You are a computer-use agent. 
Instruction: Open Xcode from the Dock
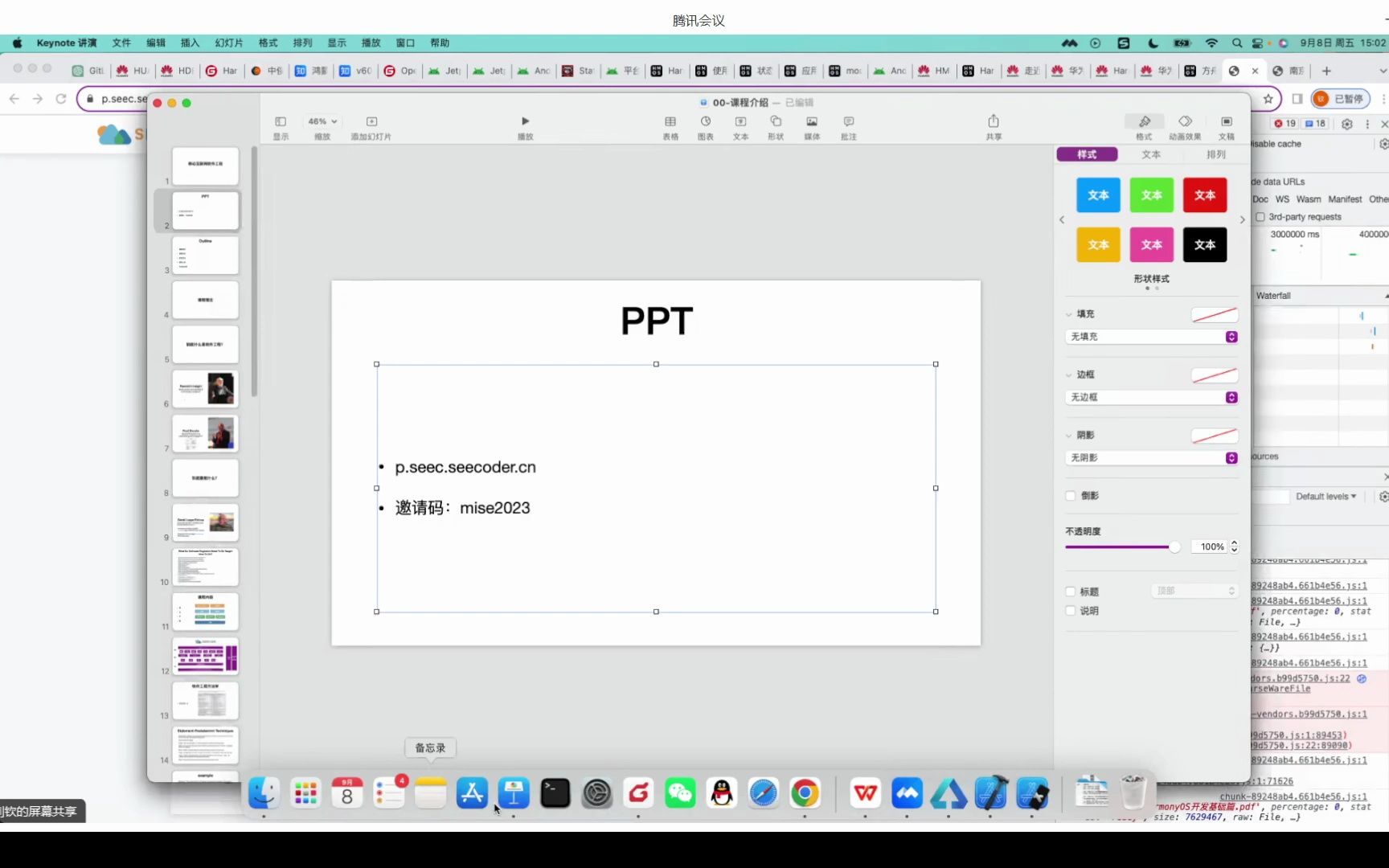tap(990, 793)
